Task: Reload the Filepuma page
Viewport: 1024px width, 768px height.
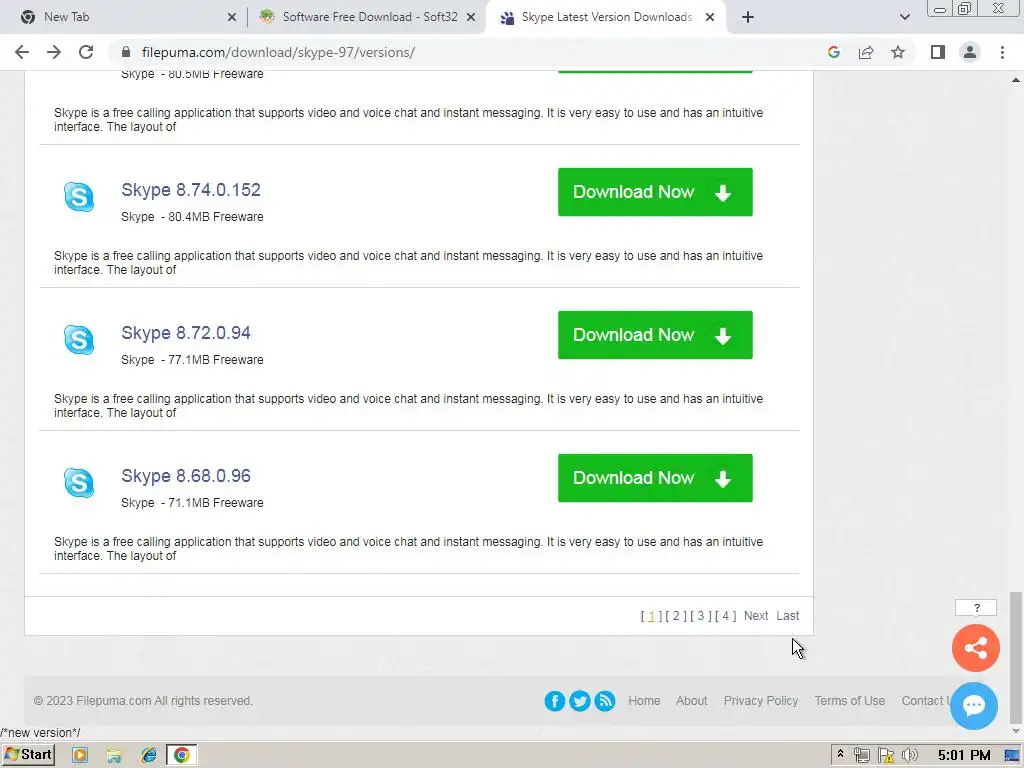Action: [86, 52]
